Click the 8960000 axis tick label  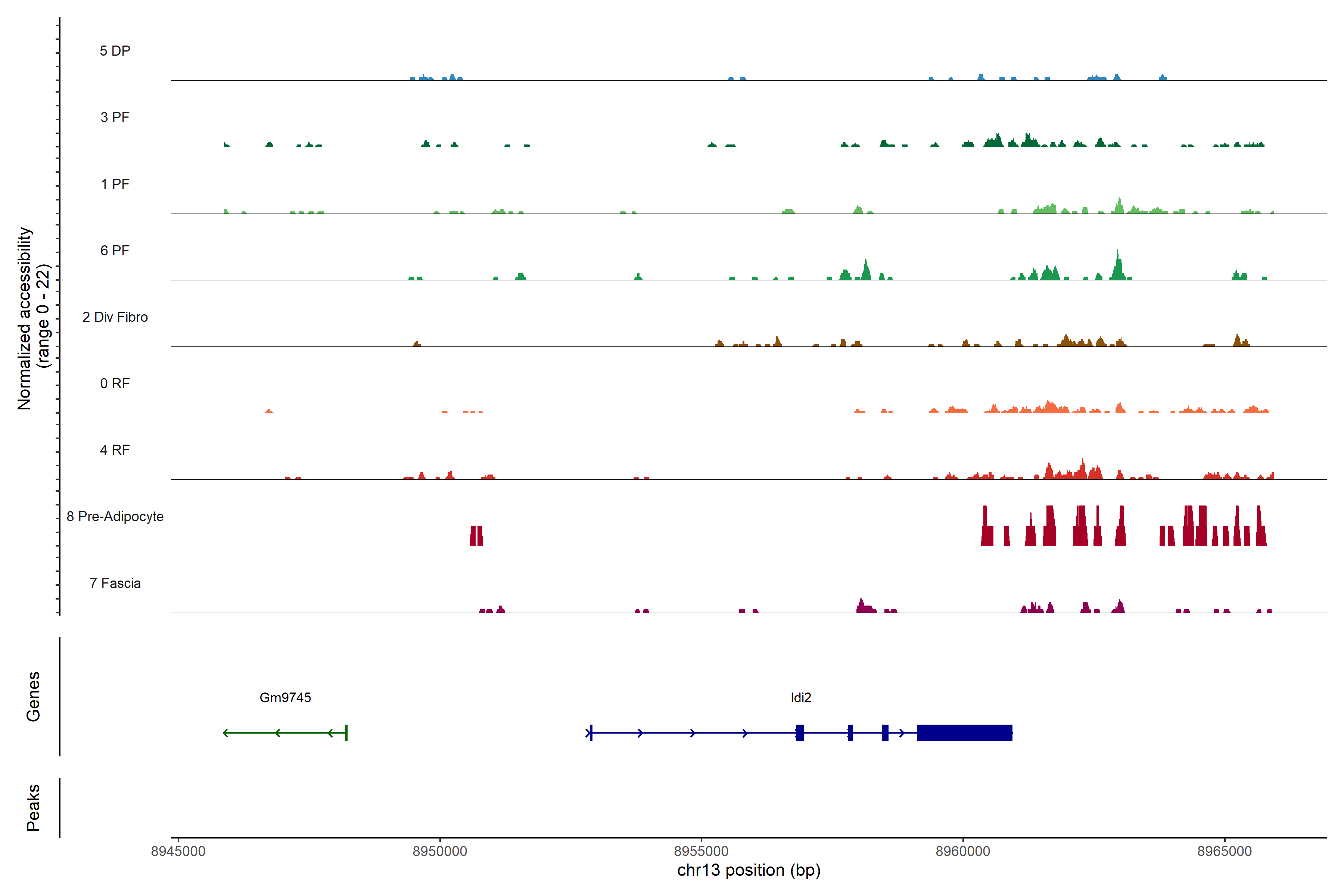coord(963,852)
